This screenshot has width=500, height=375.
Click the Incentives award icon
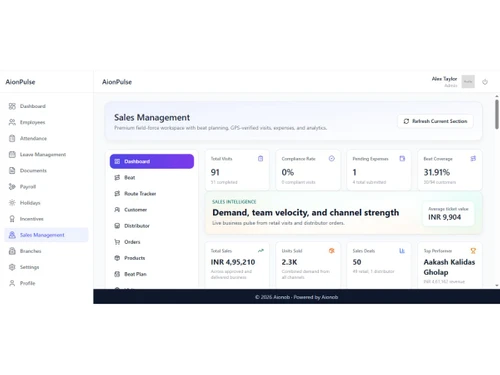(12, 219)
